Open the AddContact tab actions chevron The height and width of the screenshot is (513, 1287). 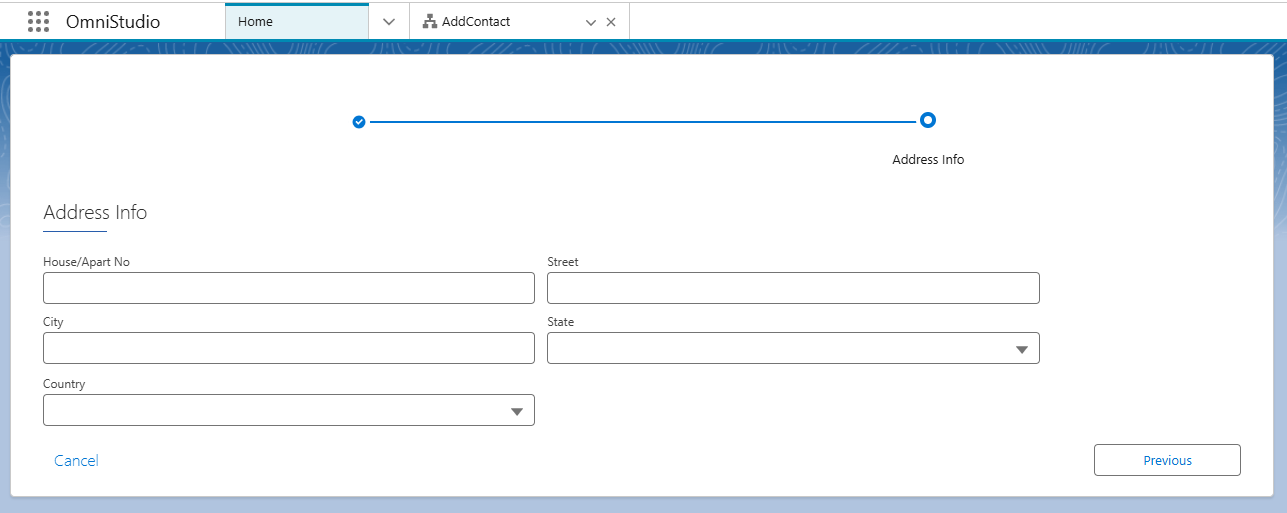(591, 22)
